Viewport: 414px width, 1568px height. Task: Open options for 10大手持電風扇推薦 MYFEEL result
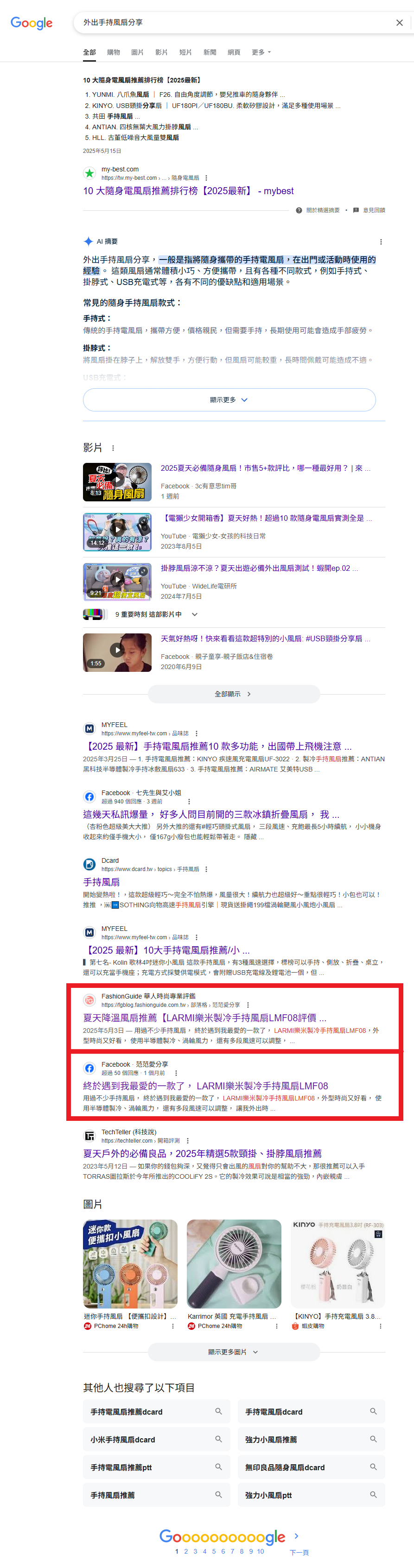coord(196,937)
